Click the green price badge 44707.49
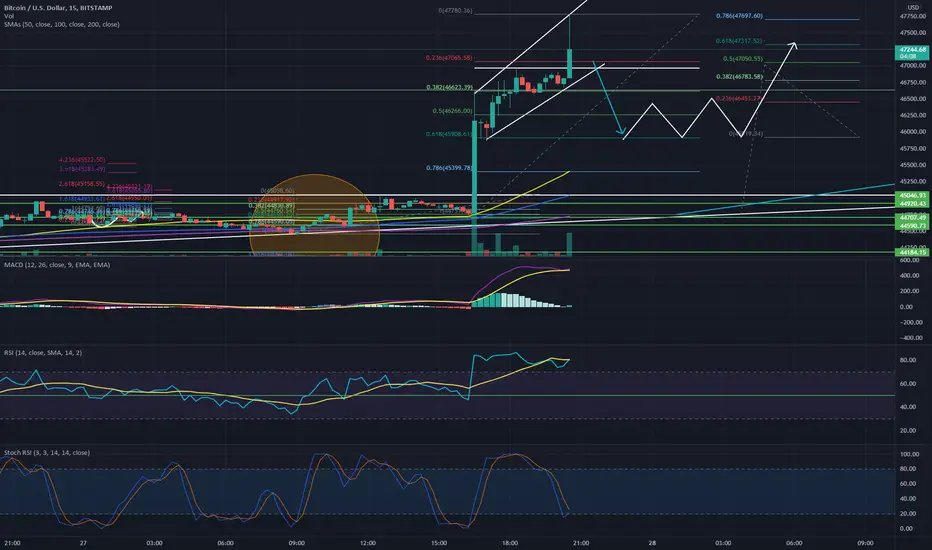The height and width of the screenshot is (550, 932). pyautogui.click(x=912, y=218)
